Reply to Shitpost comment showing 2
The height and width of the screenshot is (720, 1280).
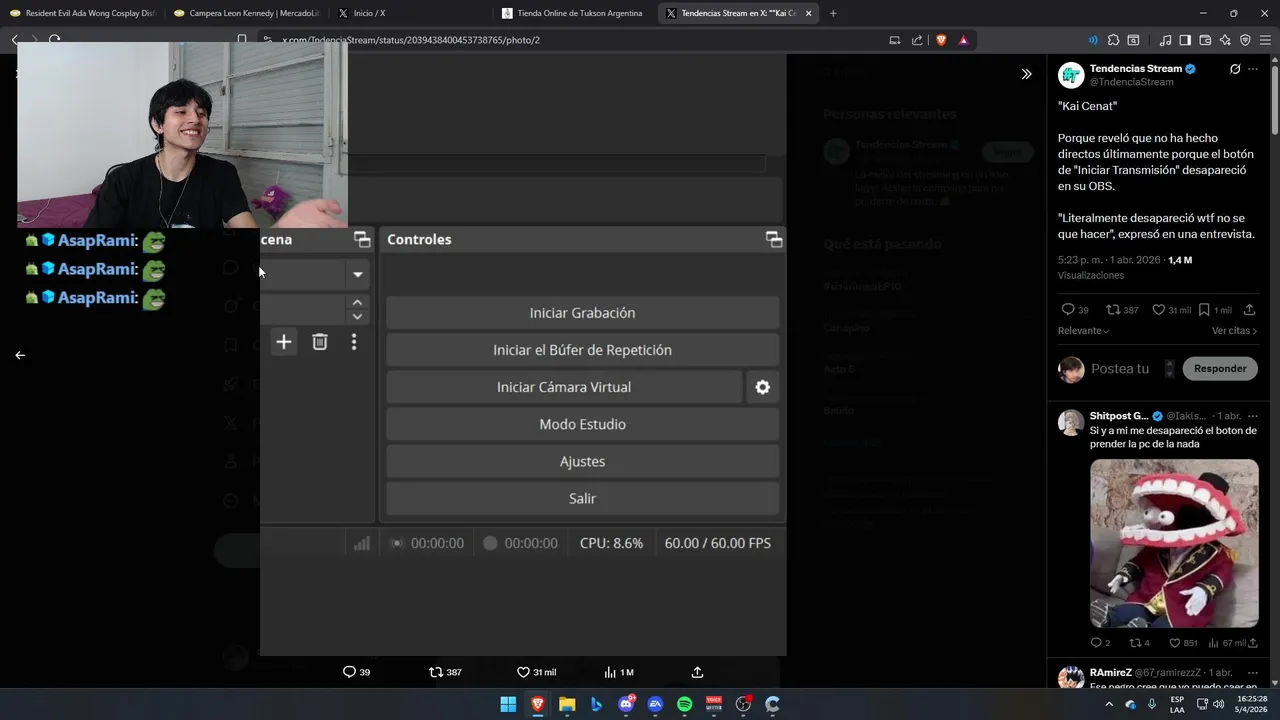coord(1100,643)
